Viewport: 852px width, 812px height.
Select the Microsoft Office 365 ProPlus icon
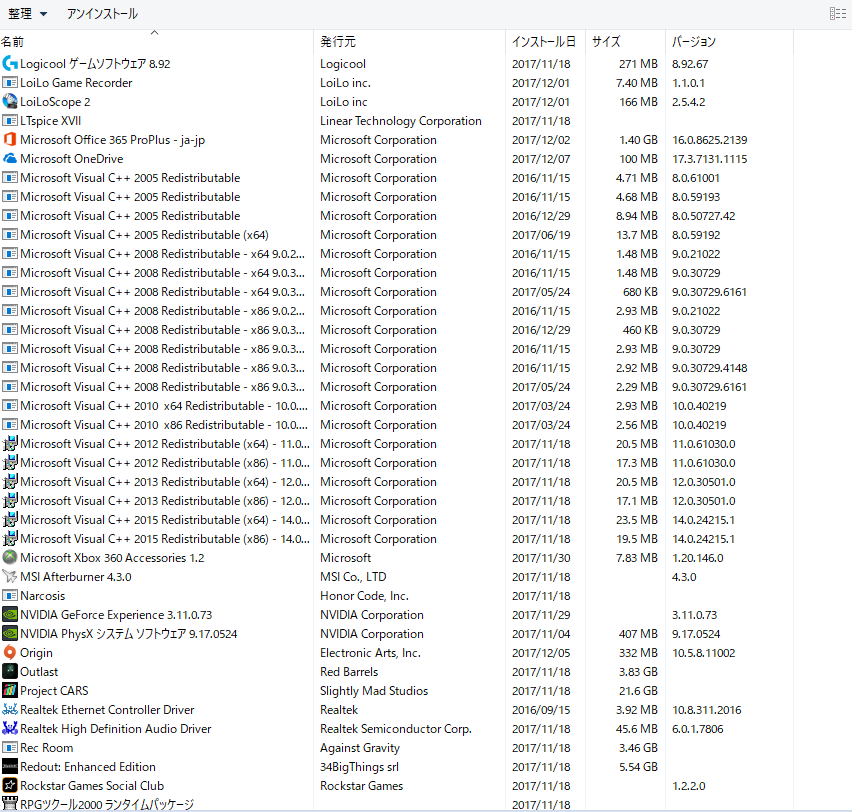(x=10, y=140)
